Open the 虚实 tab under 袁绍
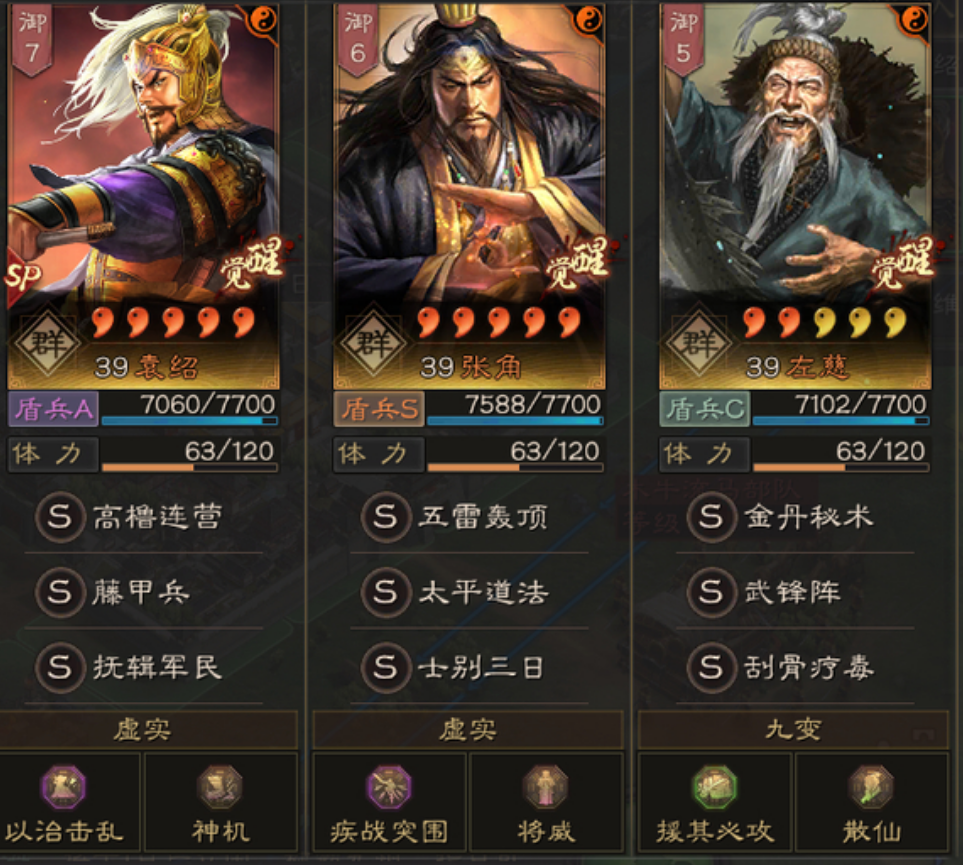 click(144, 730)
